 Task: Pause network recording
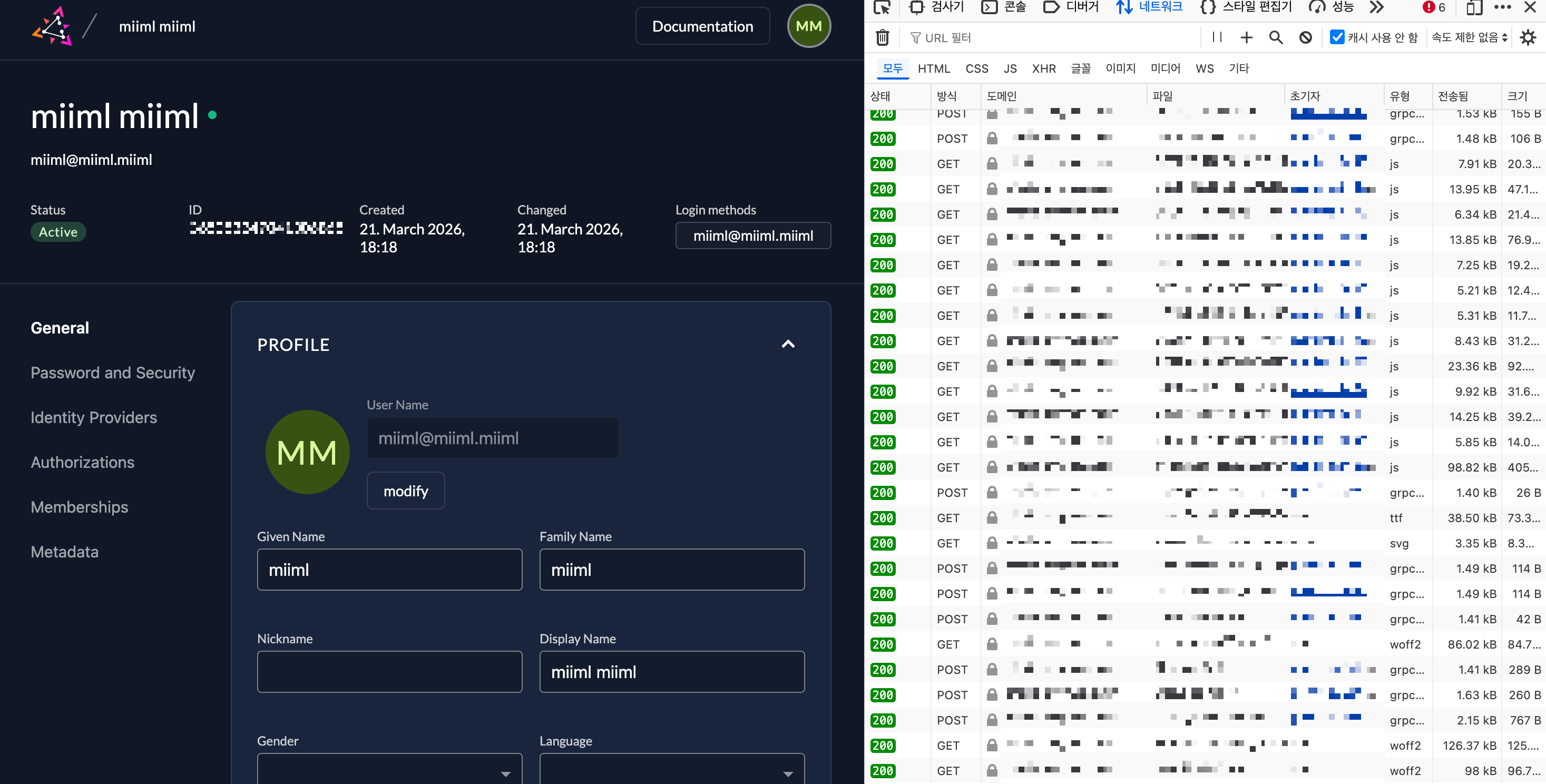point(1217,37)
